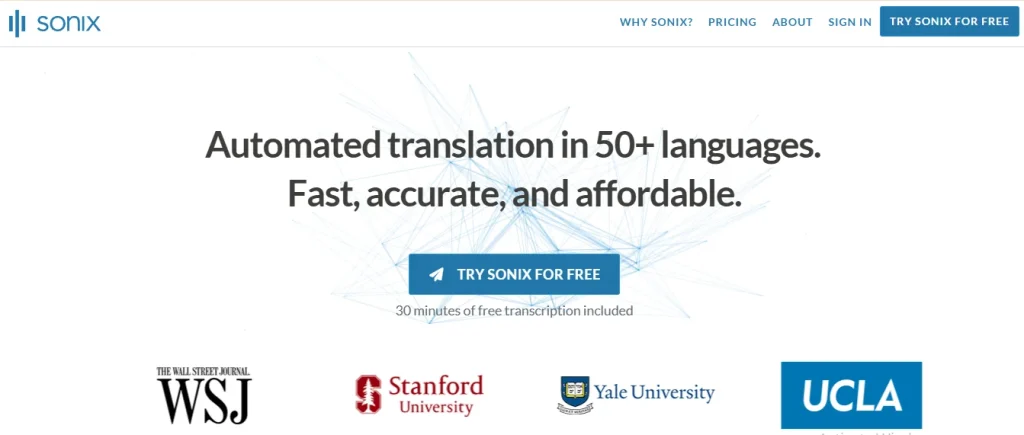Image resolution: width=1024 pixels, height=435 pixels.
Task: Click the Automated translation in 50+ languages headline
Action: (513, 145)
